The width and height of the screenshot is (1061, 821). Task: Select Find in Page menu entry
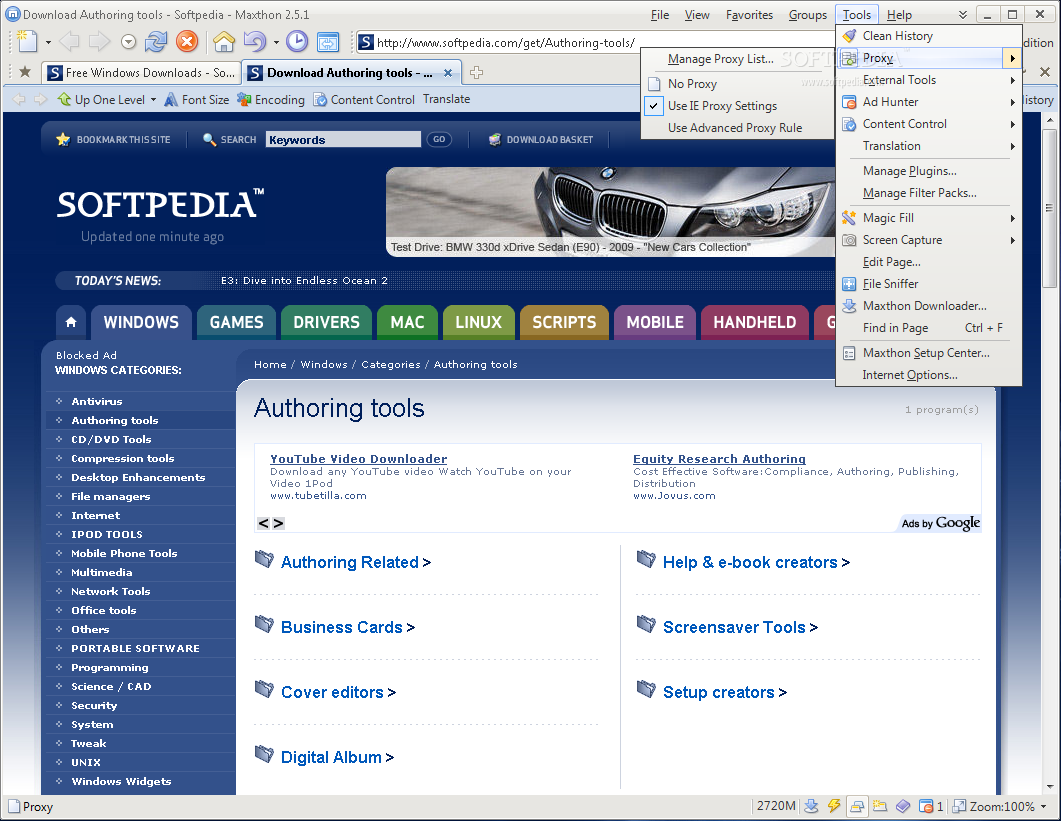[x=928, y=328]
